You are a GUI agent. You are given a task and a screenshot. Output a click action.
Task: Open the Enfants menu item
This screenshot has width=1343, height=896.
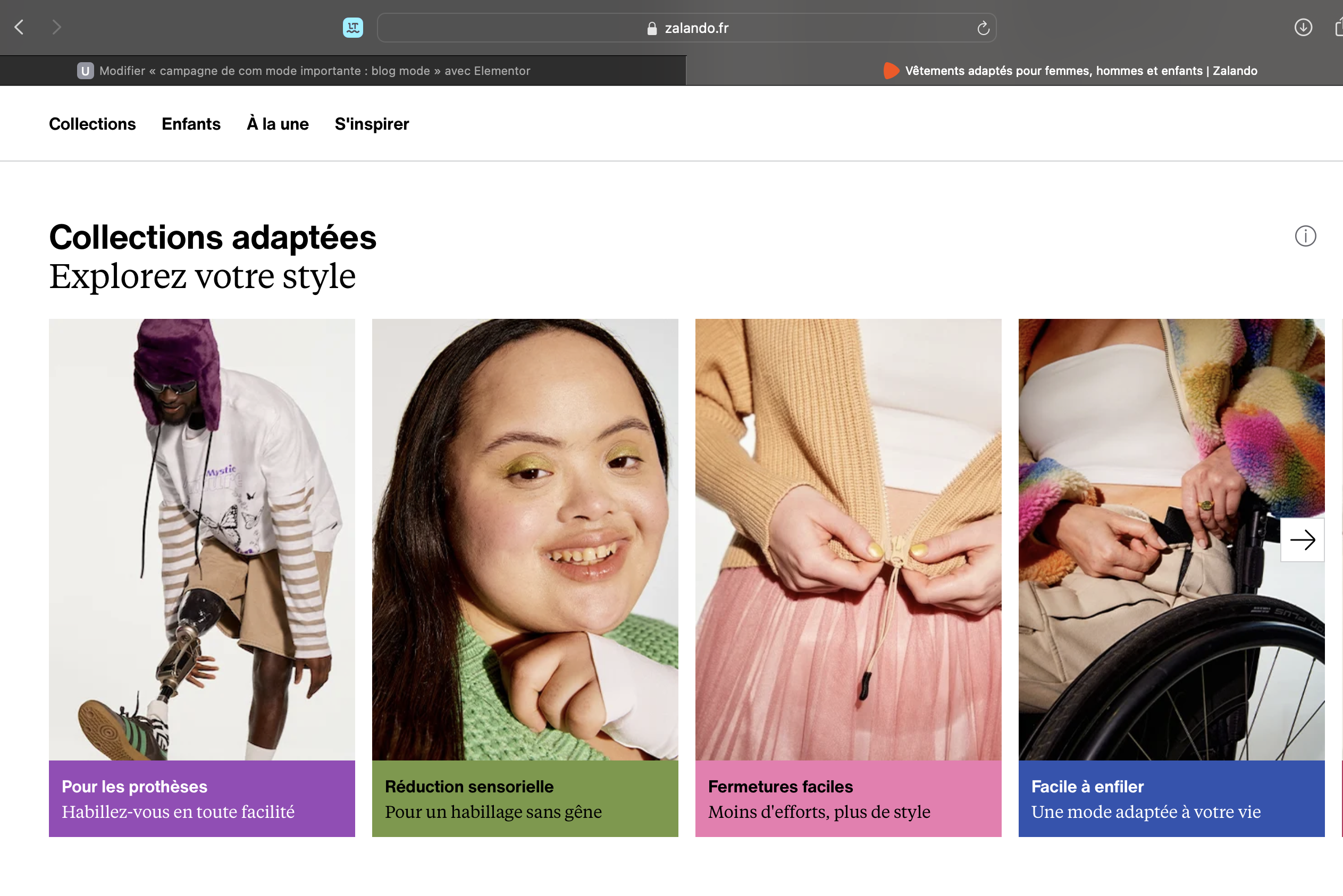click(x=191, y=124)
